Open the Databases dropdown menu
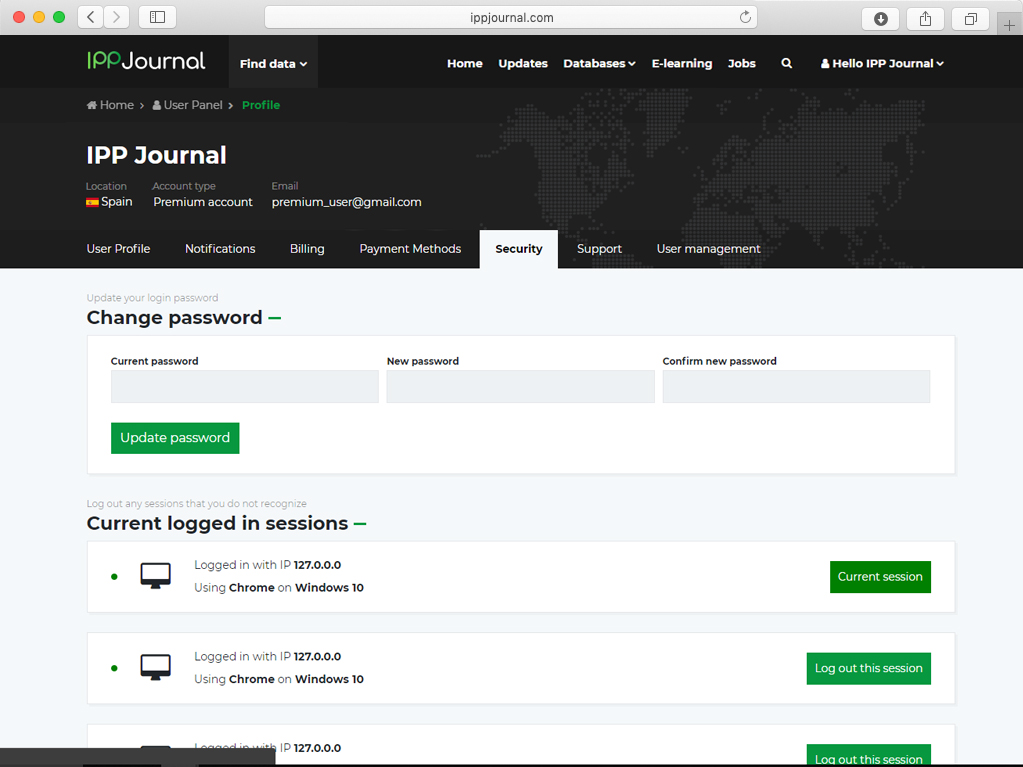This screenshot has width=1023, height=767. coord(599,63)
